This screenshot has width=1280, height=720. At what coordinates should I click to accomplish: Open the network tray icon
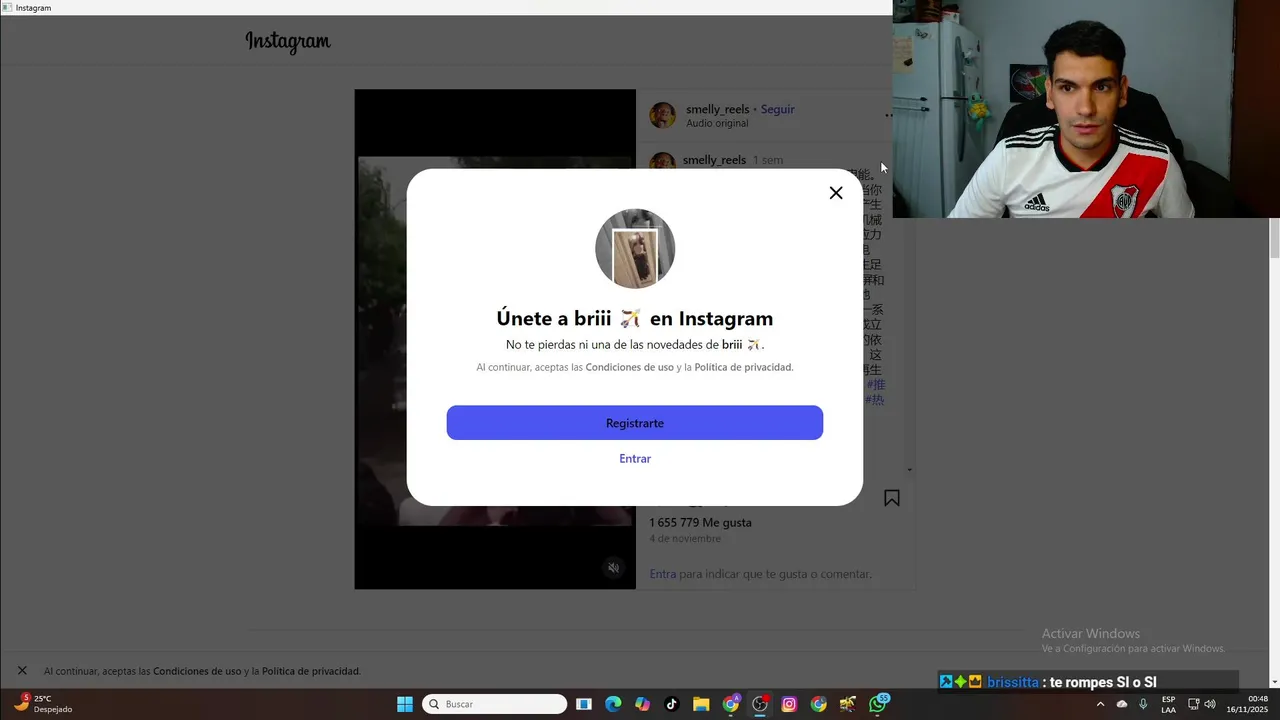click(x=1193, y=704)
